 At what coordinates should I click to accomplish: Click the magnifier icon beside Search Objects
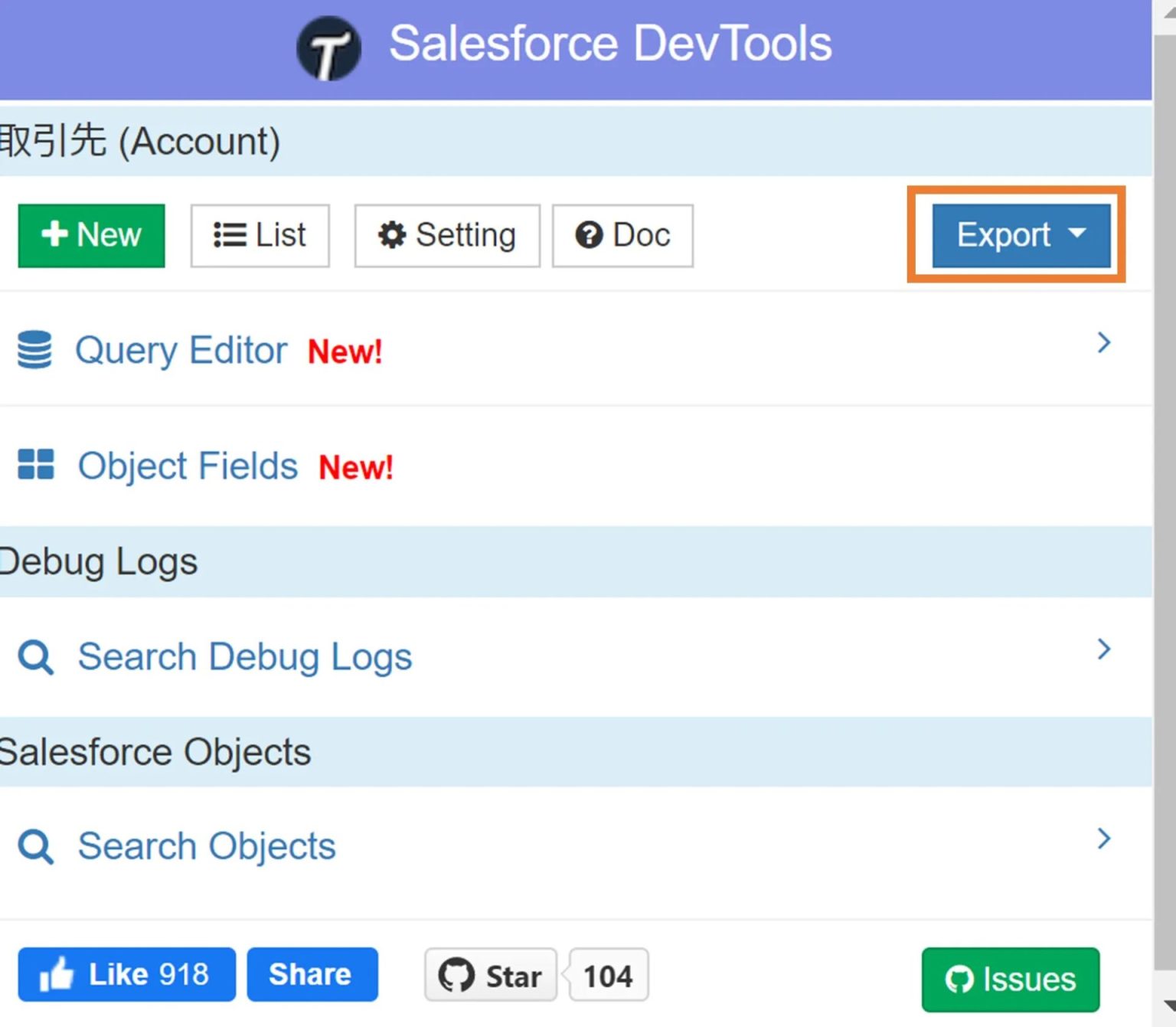click(34, 846)
